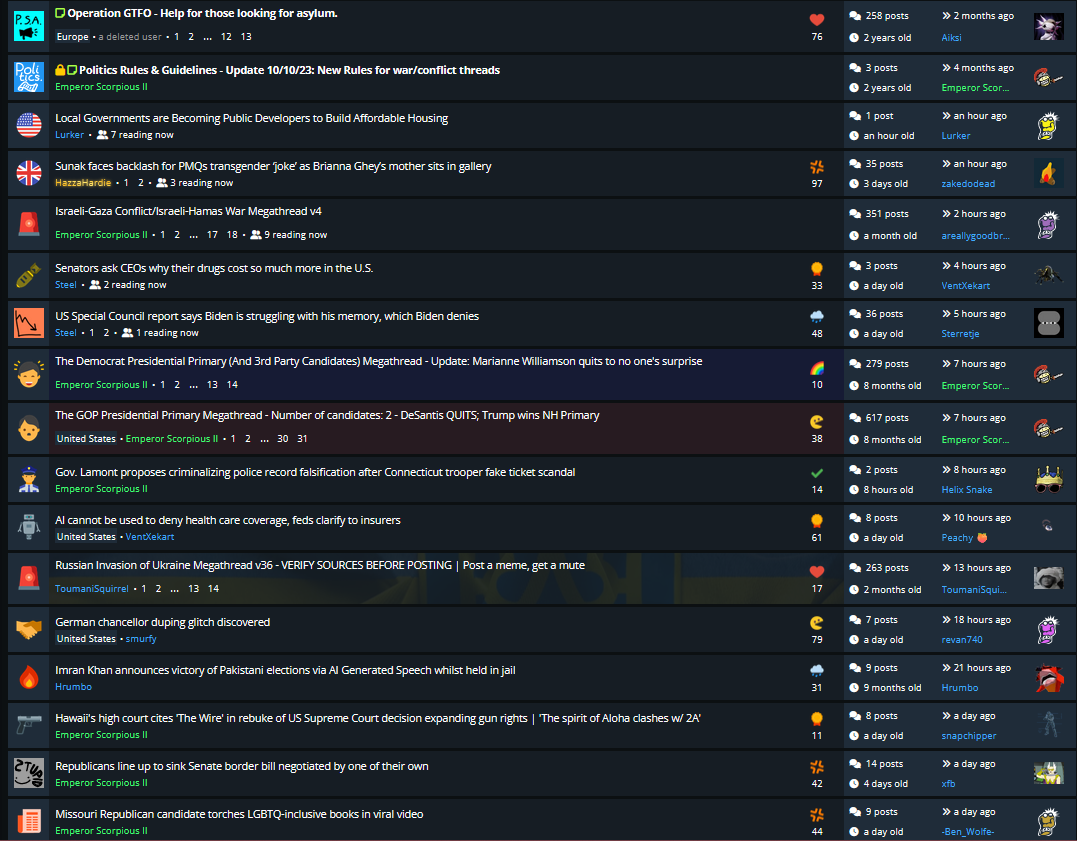Click United States tag on German chancellor thread
The image size is (1077, 841).
click(x=86, y=639)
